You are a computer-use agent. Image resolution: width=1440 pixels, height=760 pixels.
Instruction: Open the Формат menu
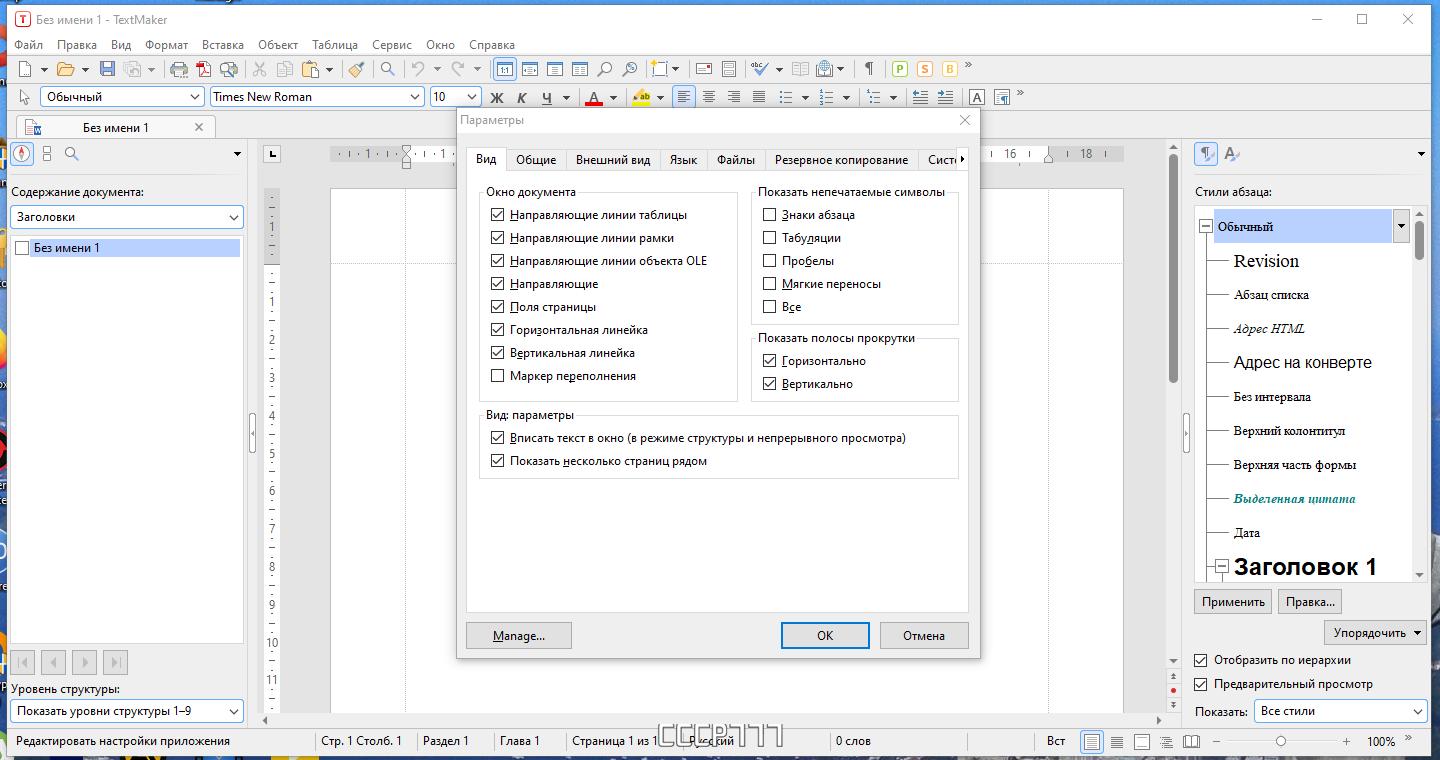tap(166, 45)
